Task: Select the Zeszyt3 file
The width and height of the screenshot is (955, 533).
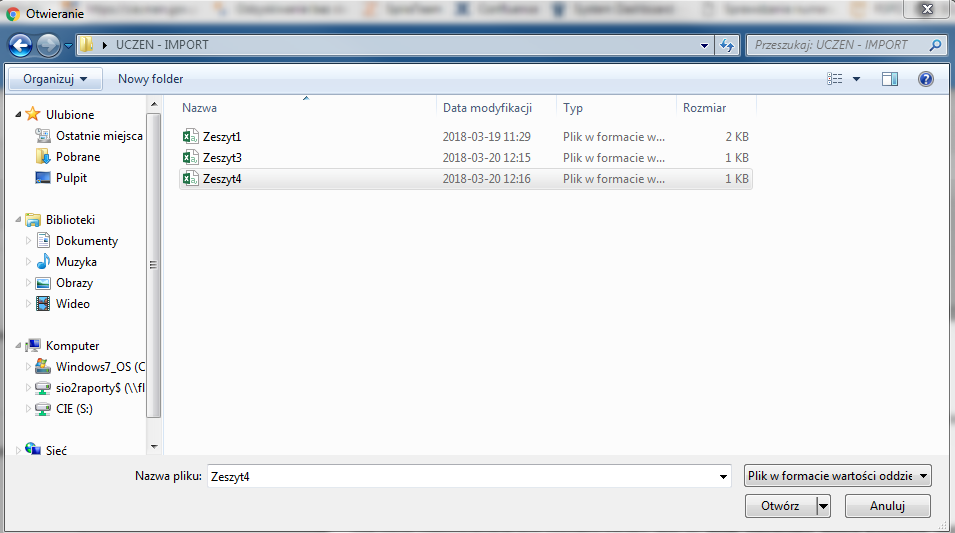Action: (222, 158)
